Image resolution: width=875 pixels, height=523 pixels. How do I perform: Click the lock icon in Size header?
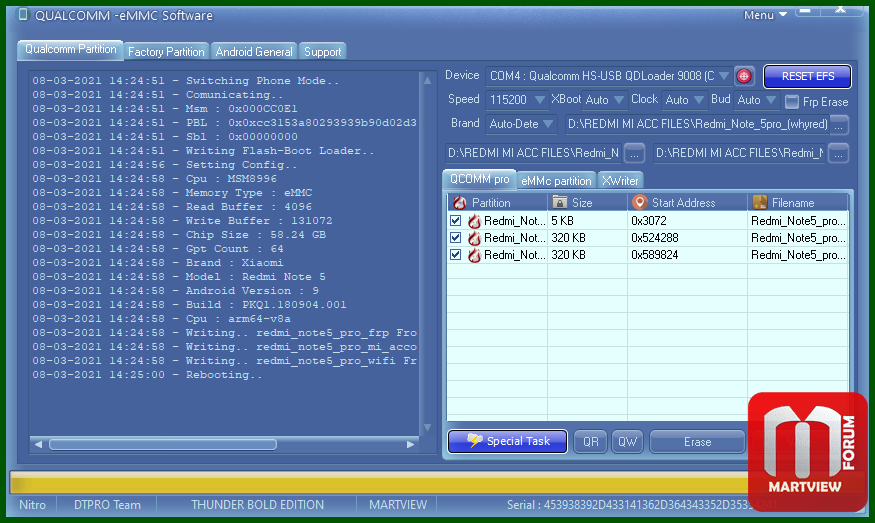point(560,202)
